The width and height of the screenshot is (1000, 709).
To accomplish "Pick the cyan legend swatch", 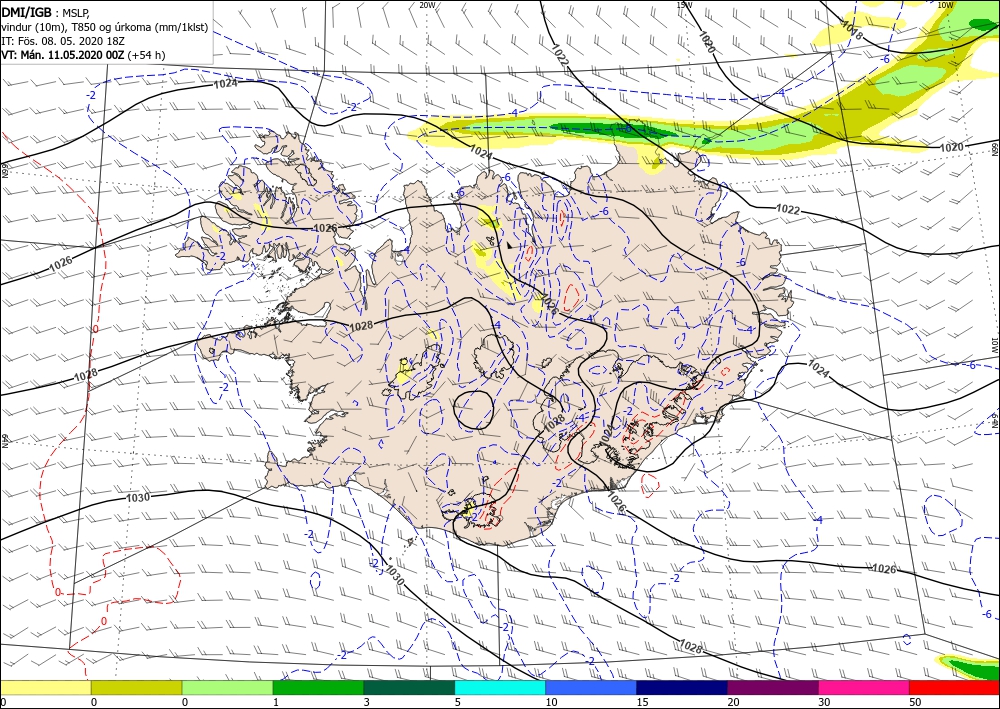I will [500, 688].
